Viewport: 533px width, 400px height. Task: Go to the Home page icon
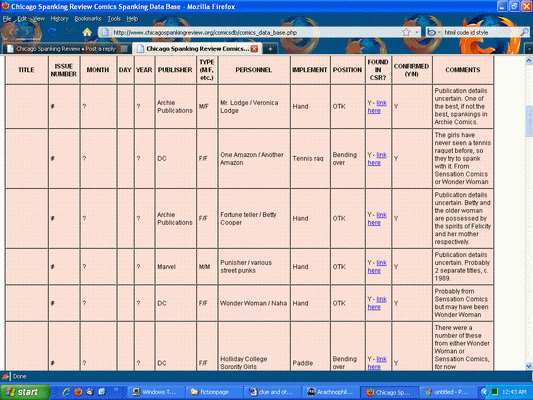[x=87, y=32]
